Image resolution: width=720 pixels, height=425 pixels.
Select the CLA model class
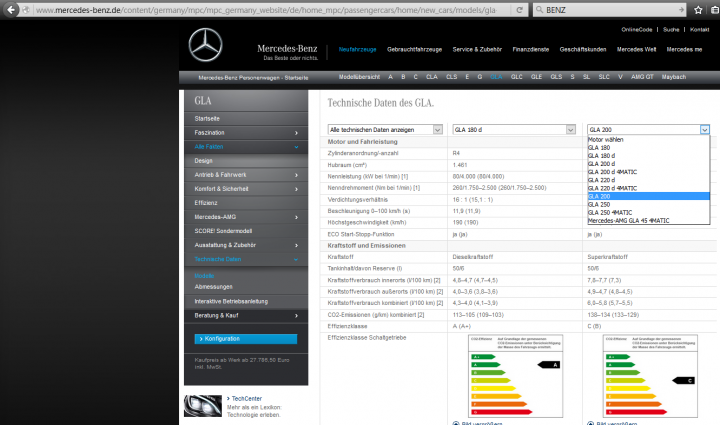[x=432, y=77]
